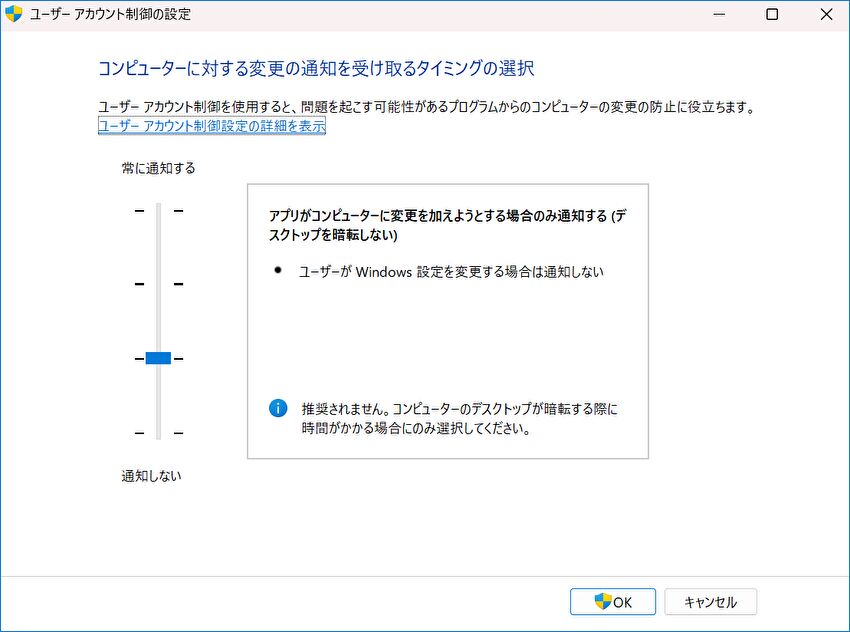Click the blue info icon in description box
Viewport: 850px width, 632px height.
(279, 408)
